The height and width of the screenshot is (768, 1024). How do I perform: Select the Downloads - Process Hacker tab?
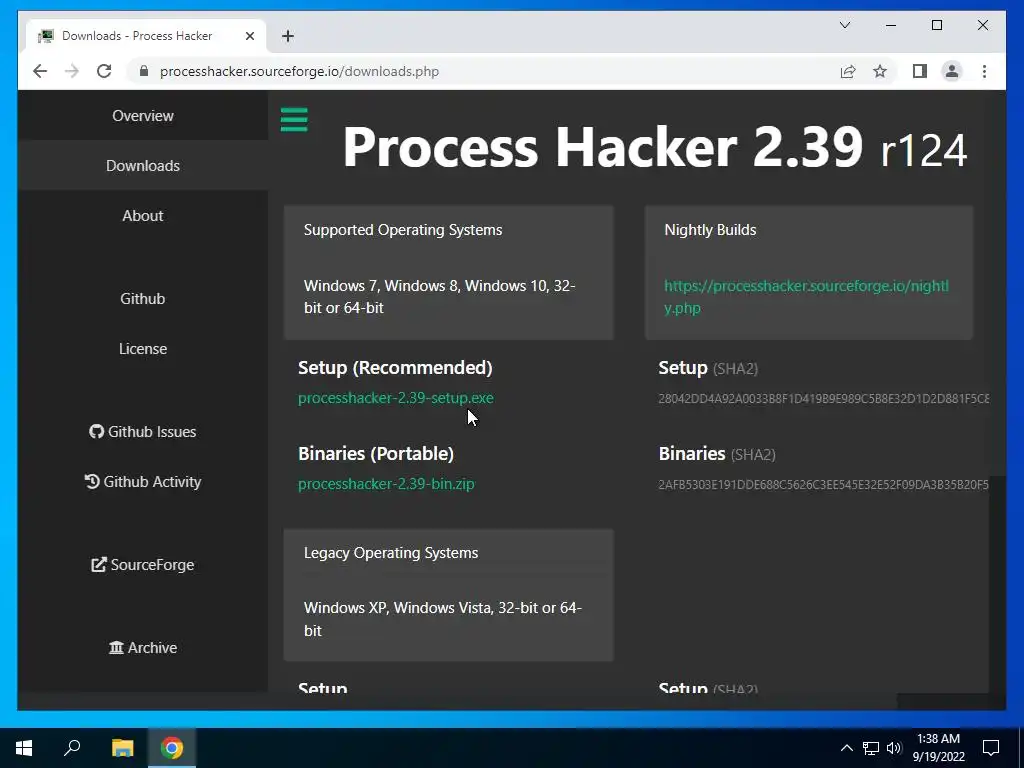point(145,36)
